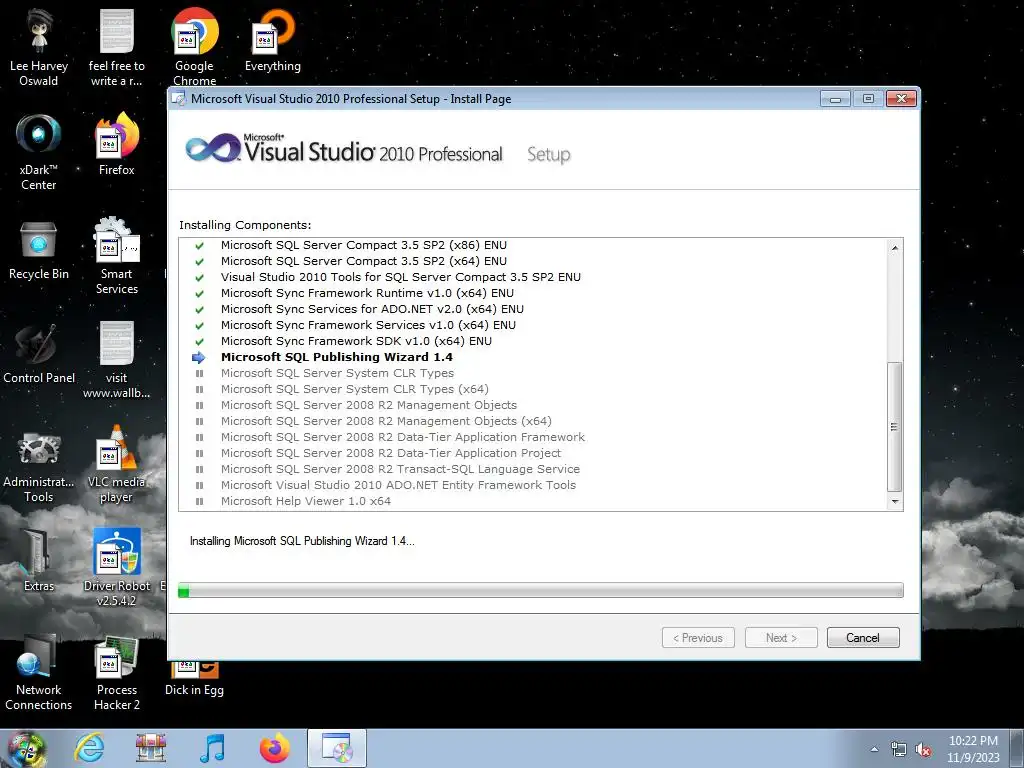Viewport: 1024px width, 768px height.
Task: Select 'Microsoft Help Viewer 1.0 x64' row
Action: click(306, 501)
